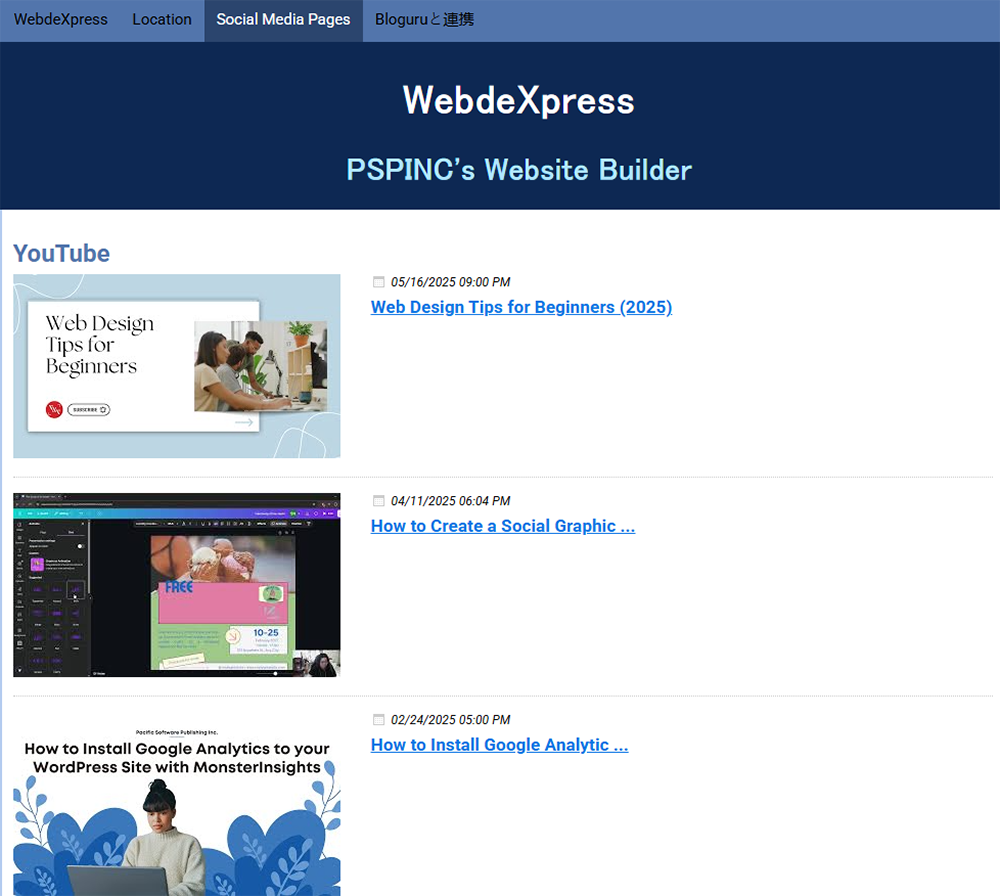Click the WebdeXpress banner title
1000x896 pixels.
(518, 101)
